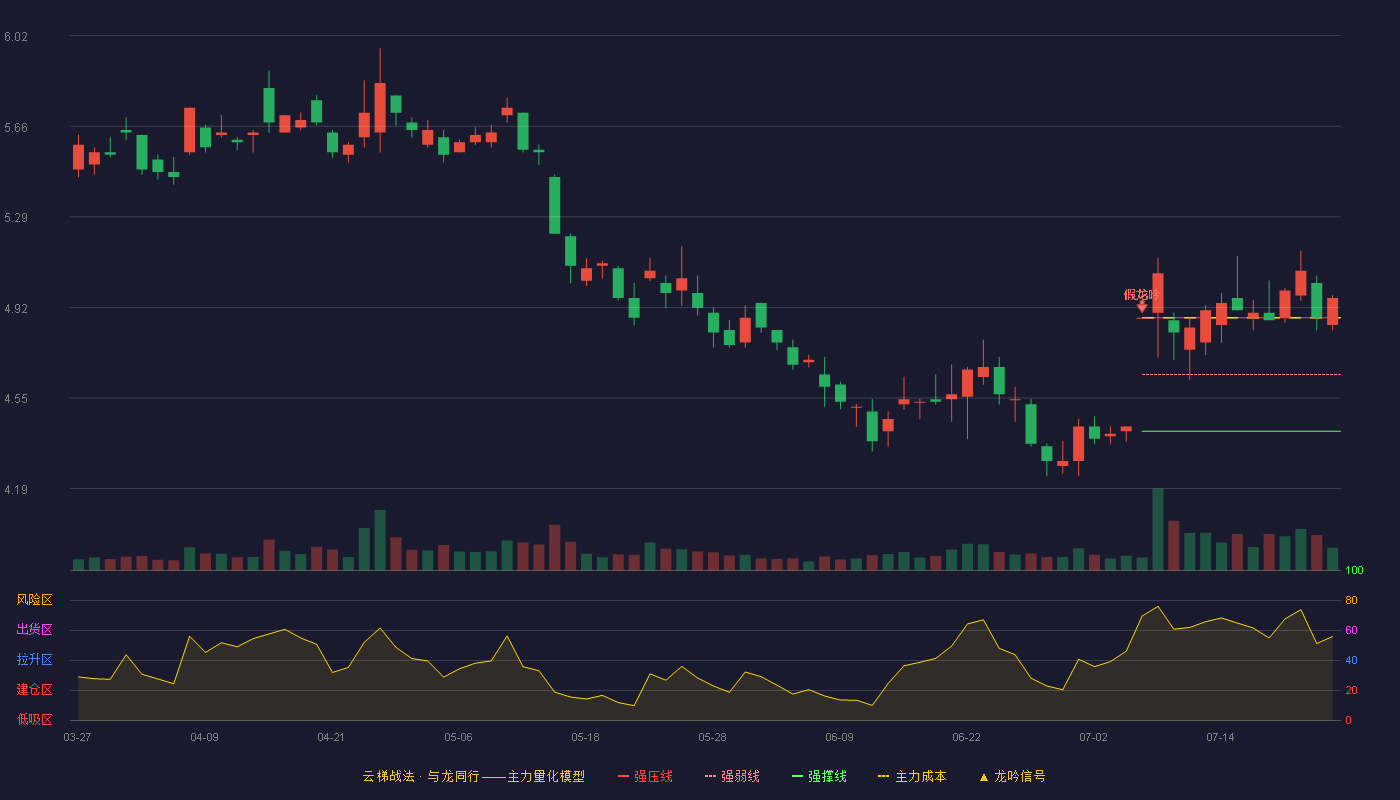Toggle the 强压线 legend entry
The width and height of the screenshot is (1400, 800).
pyautogui.click(x=645, y=776)
